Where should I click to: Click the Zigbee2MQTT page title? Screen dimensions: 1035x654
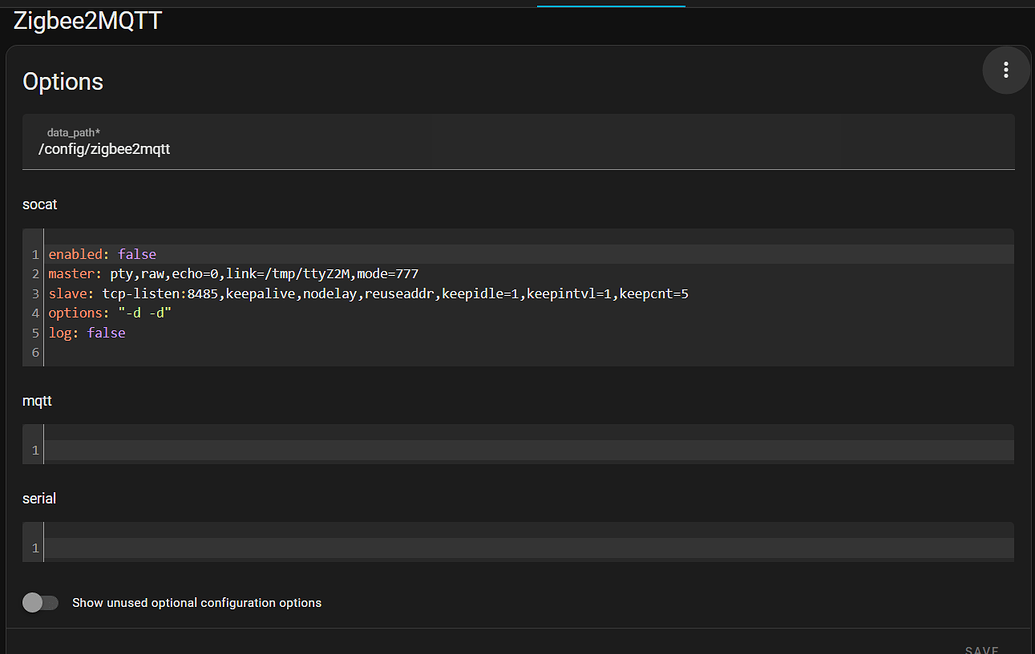click(88, 21)
